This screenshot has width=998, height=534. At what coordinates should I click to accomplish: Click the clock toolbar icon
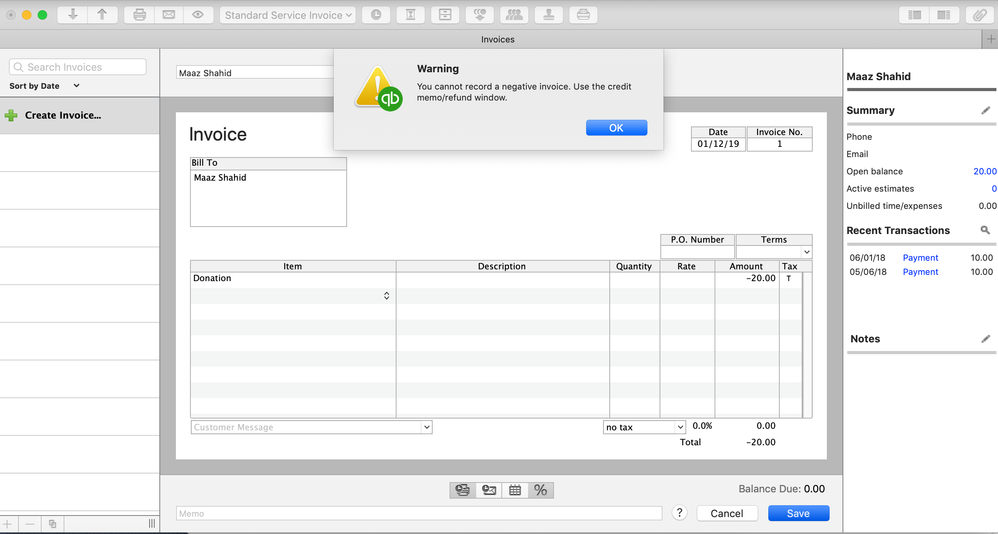point(376,15)
